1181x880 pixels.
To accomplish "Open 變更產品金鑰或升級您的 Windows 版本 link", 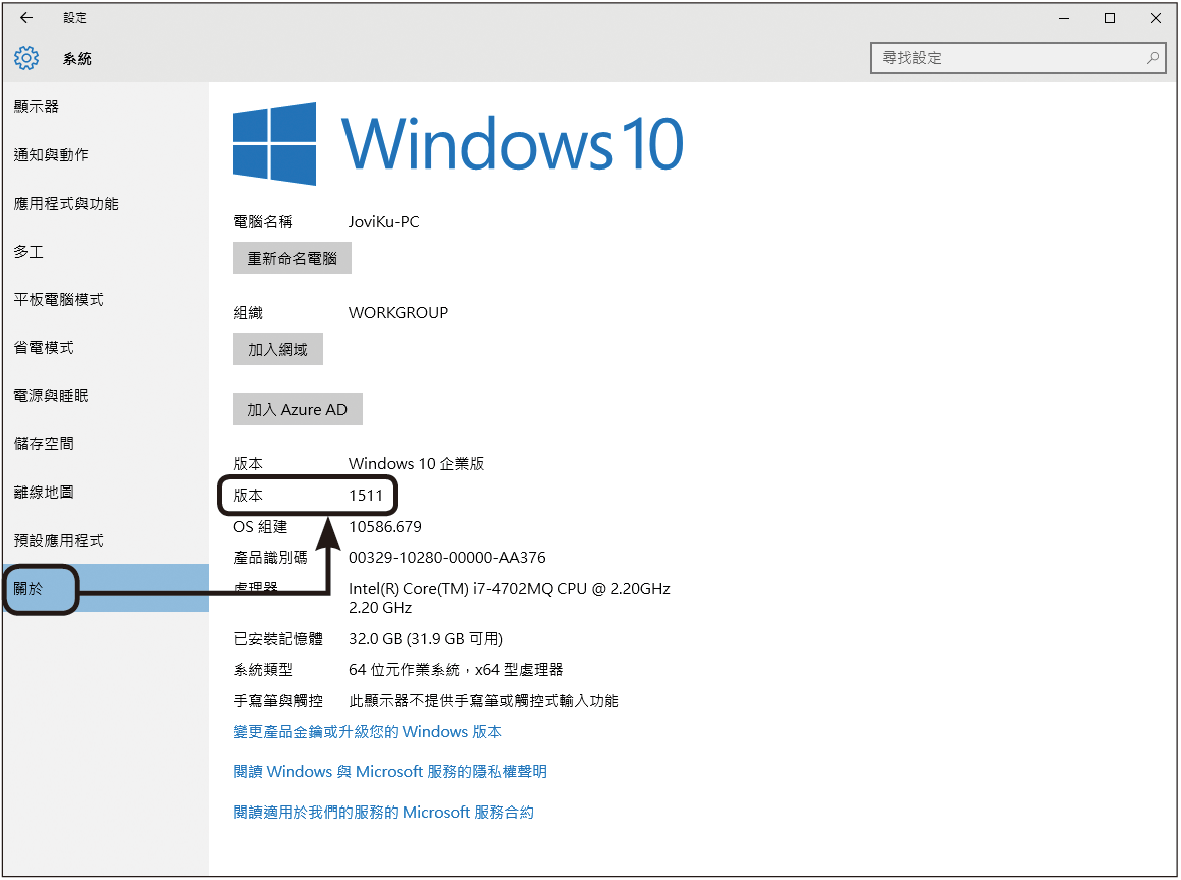I will 368,732.
